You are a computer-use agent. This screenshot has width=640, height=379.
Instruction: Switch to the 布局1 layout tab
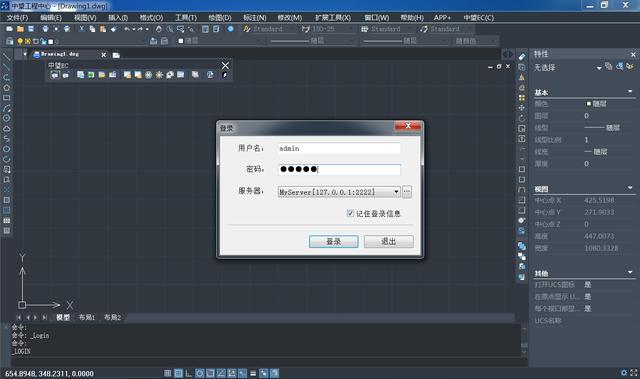87,317
